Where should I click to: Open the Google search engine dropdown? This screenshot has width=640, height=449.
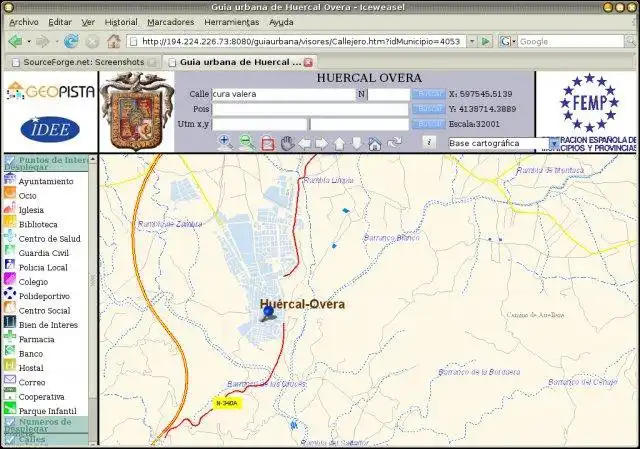coord(514,41)
